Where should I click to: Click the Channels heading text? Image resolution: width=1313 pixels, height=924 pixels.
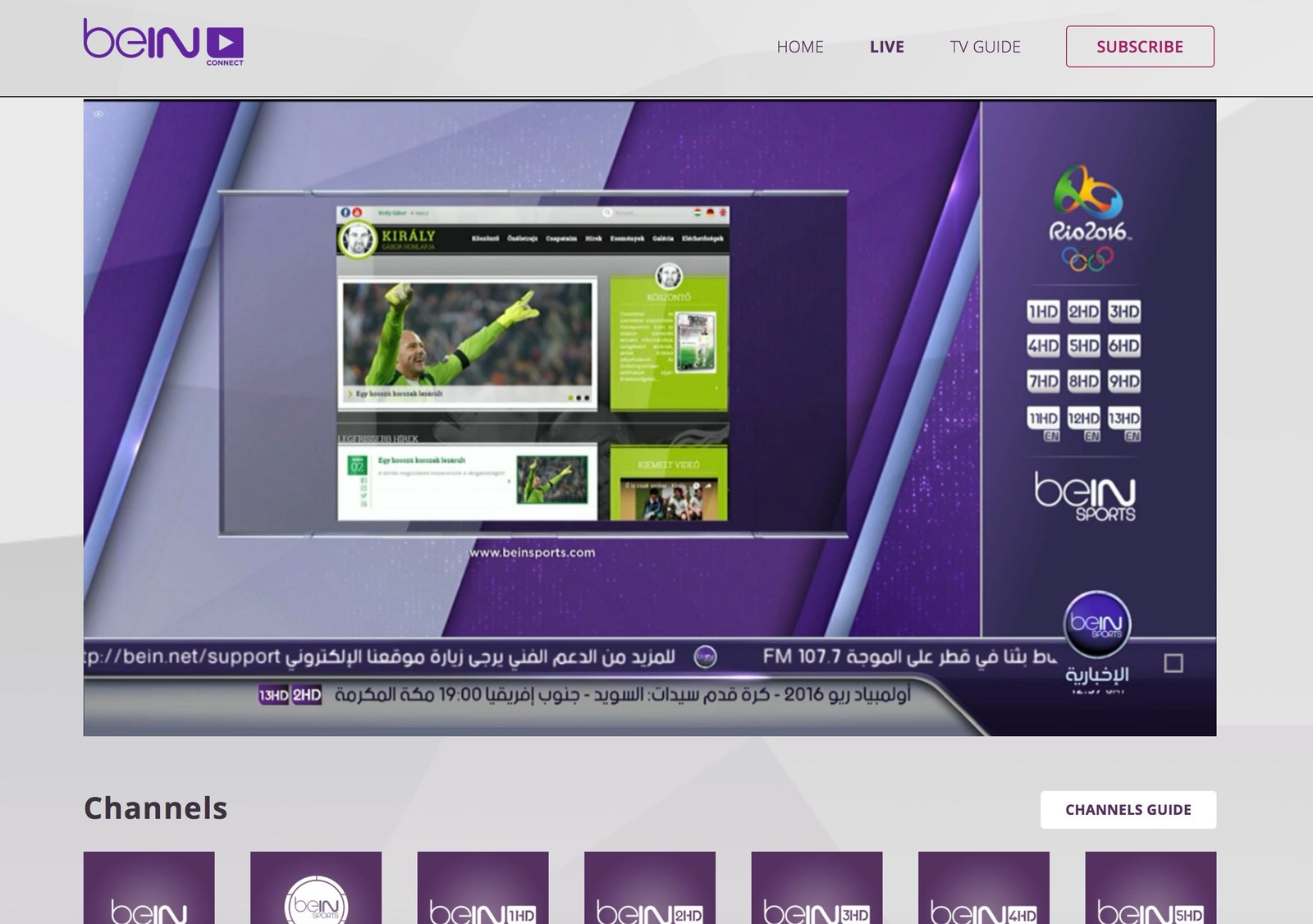pyautogui.click(x=156, y=808)
